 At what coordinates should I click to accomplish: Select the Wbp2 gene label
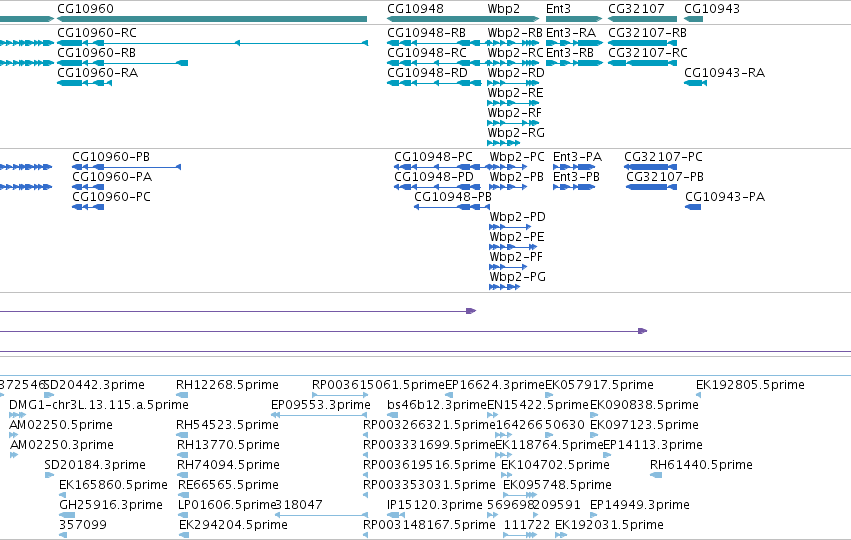pyautogui.click(x=504, y=9)
